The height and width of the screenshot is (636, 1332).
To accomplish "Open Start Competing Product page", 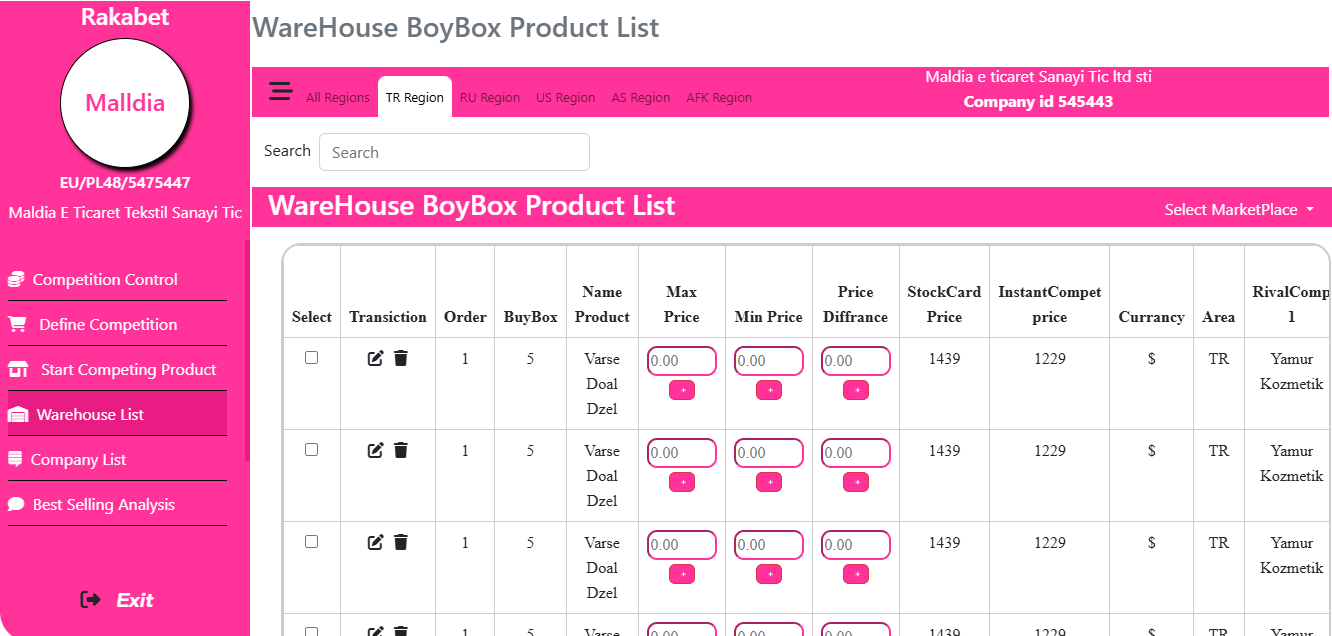I will click(x=128, y=370).
